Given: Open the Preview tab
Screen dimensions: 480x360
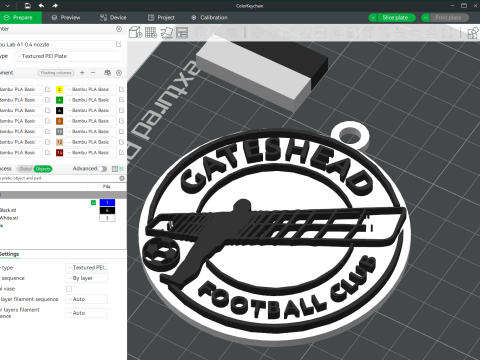Looking at the screenshot, I should [66, 17].
